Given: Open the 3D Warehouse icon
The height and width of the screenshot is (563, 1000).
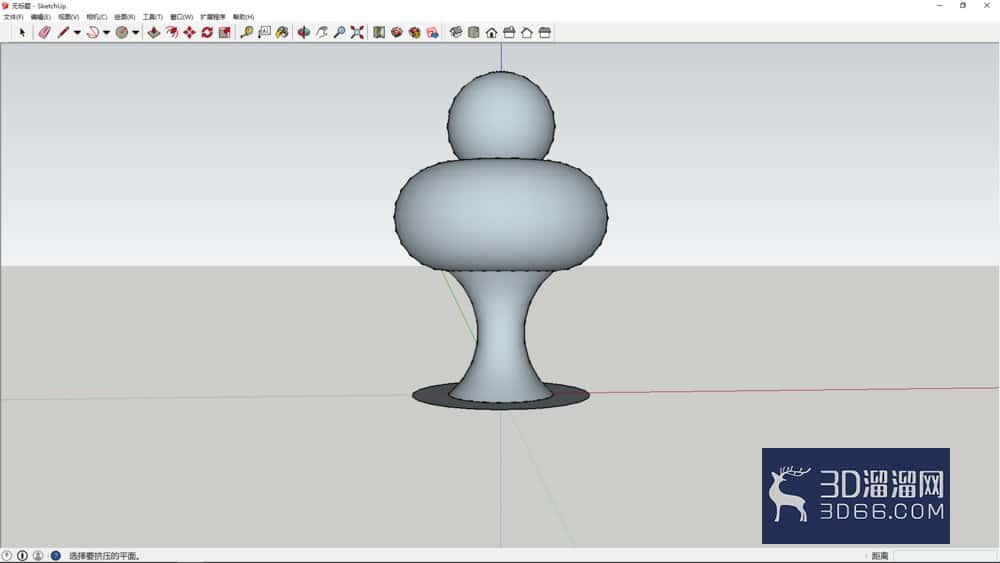Looking at the screenshot, I should point(379,33).
